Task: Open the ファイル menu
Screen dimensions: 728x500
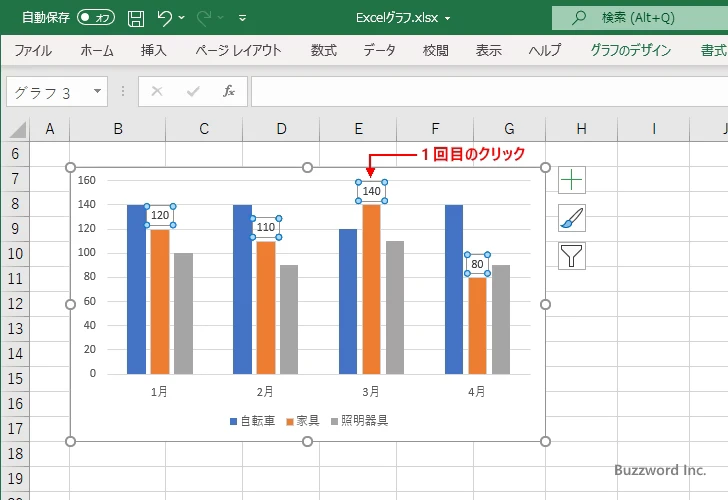Action: point(33,50)
